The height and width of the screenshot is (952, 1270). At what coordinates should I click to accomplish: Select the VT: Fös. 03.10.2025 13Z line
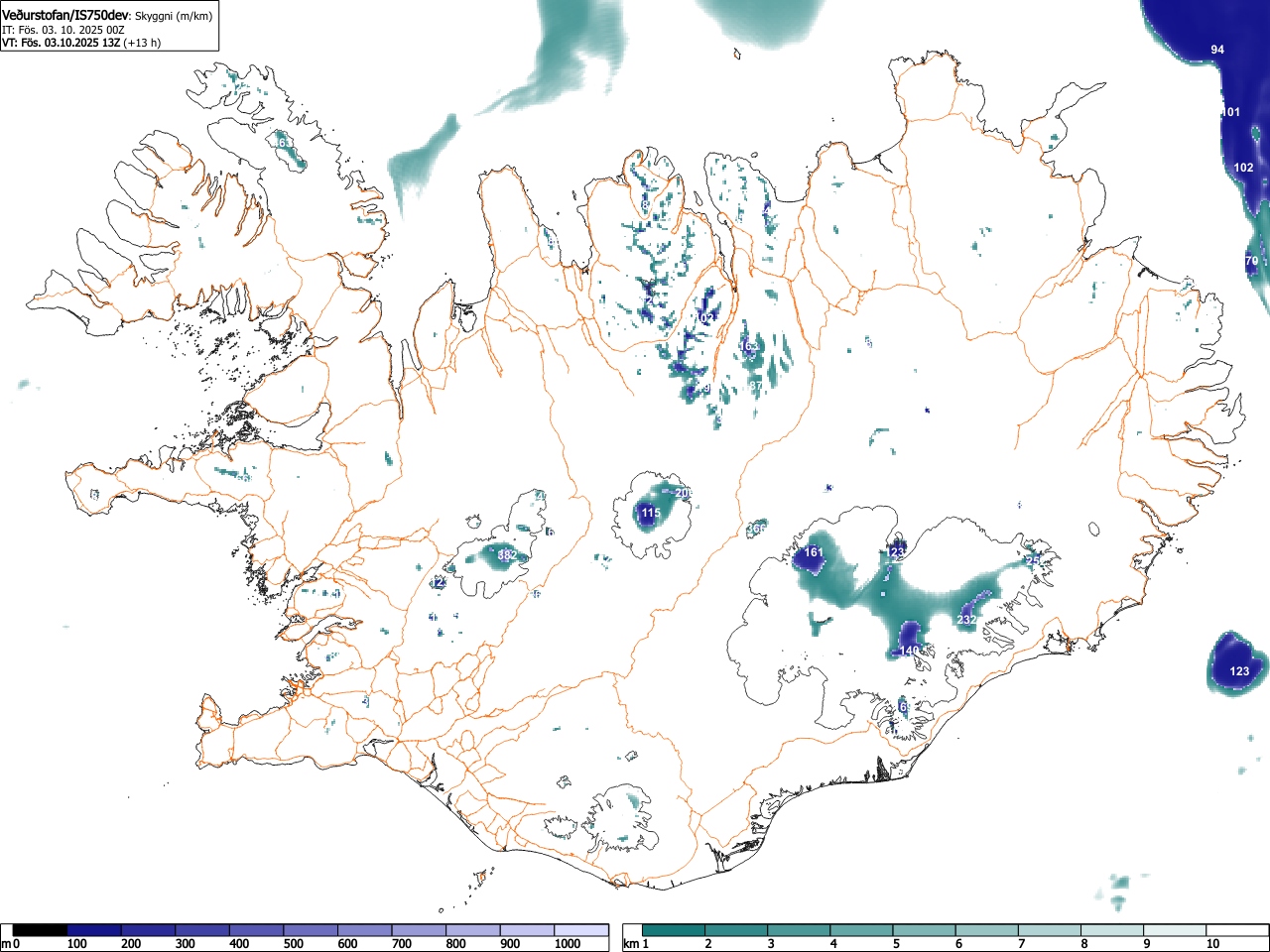tap(62, 43)
